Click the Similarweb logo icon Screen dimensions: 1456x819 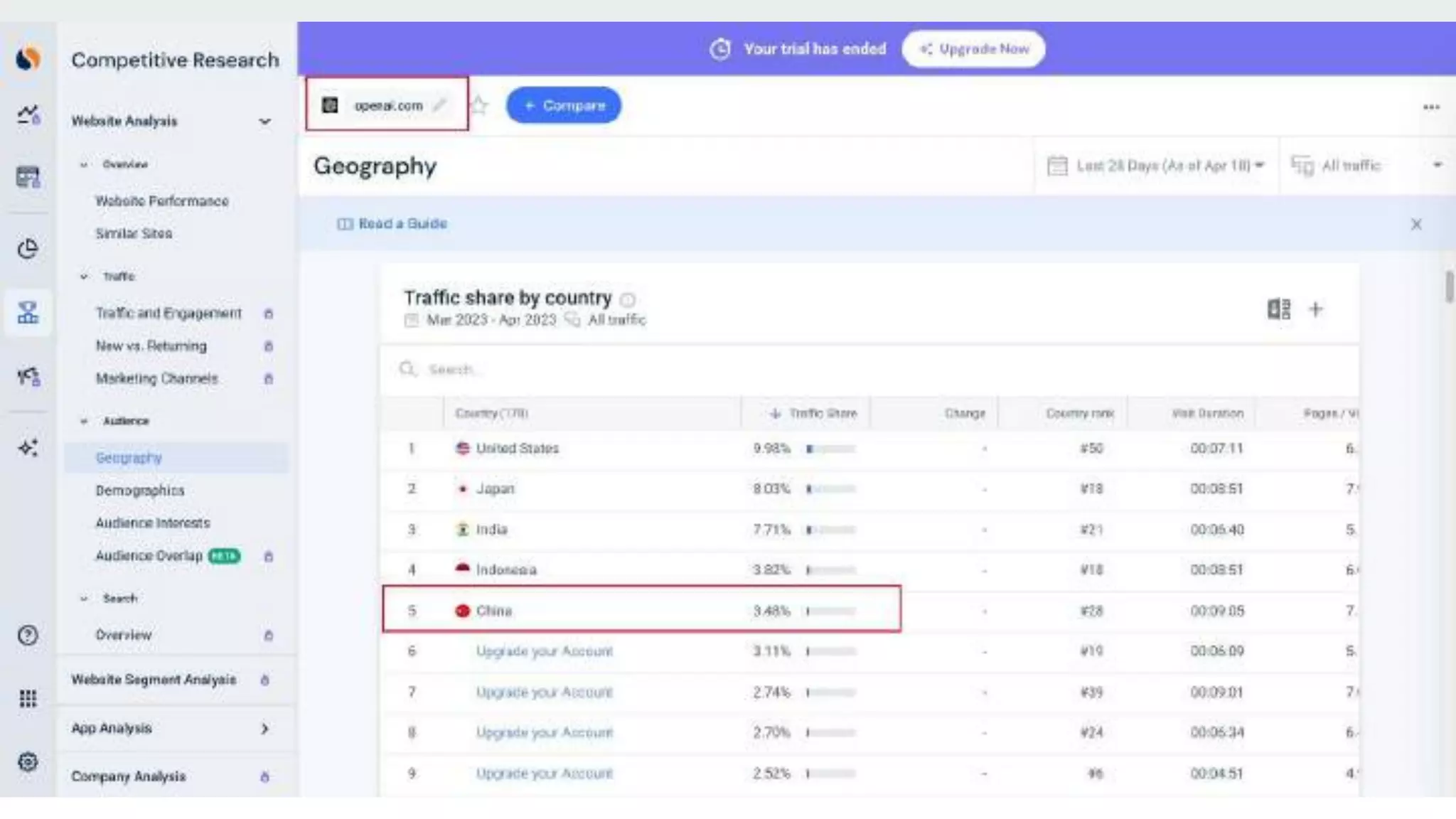click(28, 58)
